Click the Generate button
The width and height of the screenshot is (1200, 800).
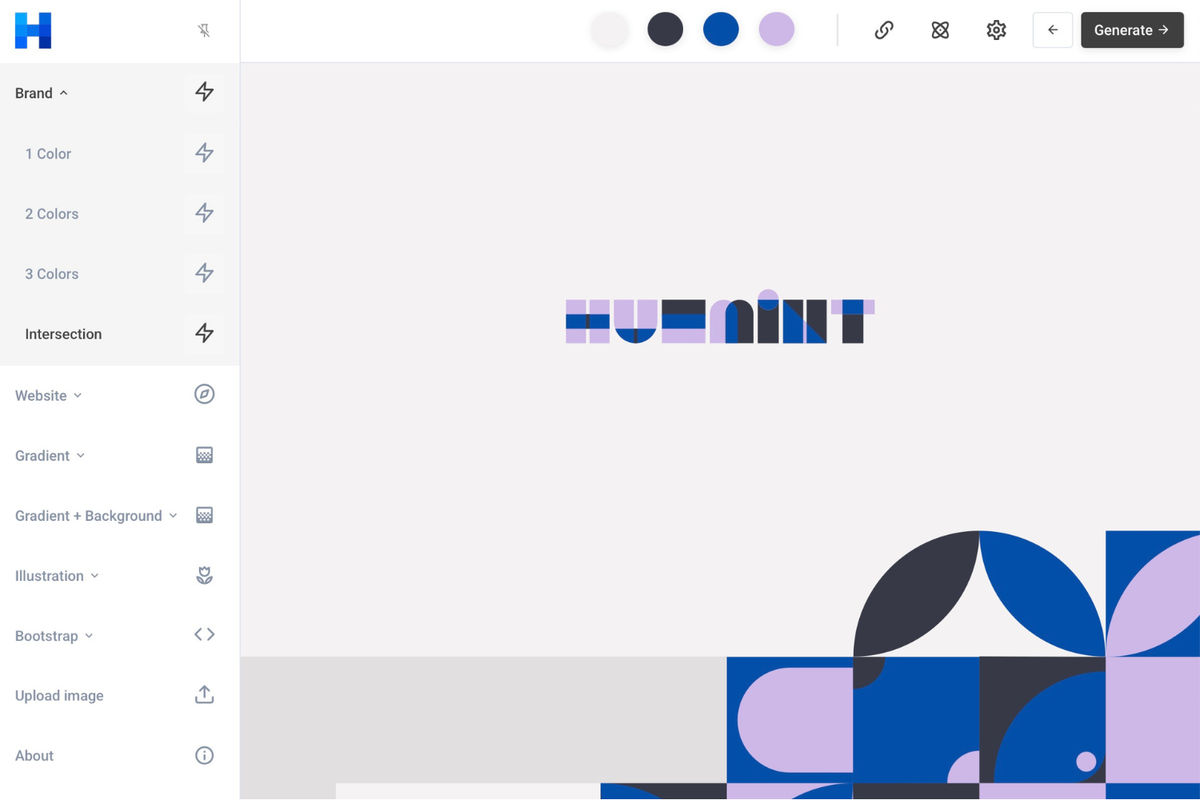pyautogui.click(x=1132, y=30)
